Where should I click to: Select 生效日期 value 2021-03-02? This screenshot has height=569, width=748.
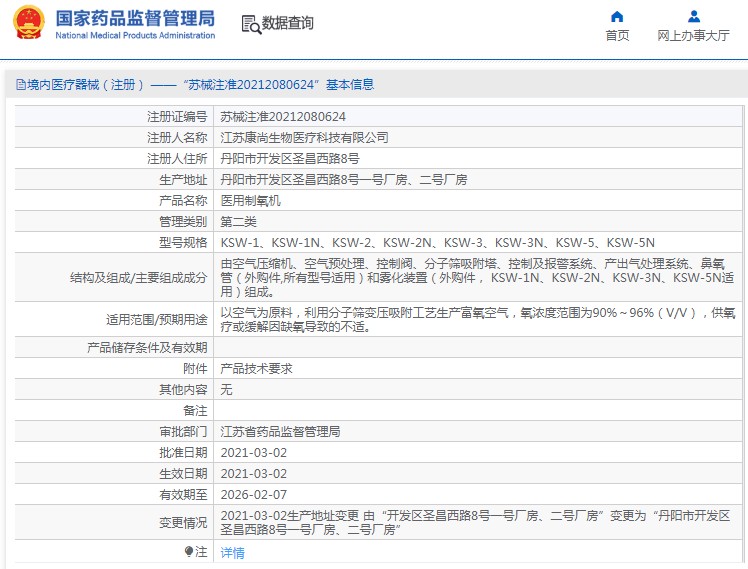click(254, 474)
